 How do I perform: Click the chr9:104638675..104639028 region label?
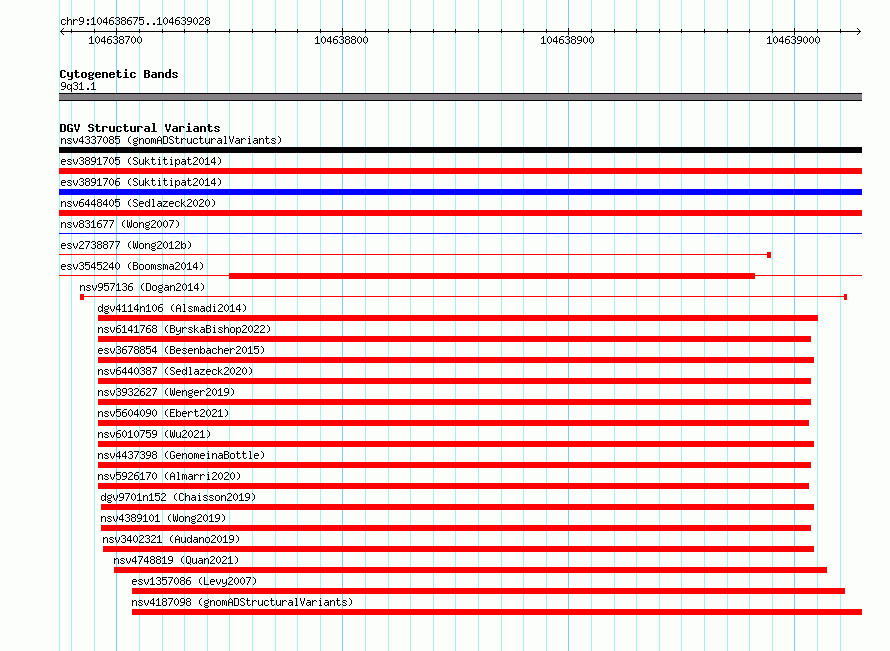click(135, 22)
